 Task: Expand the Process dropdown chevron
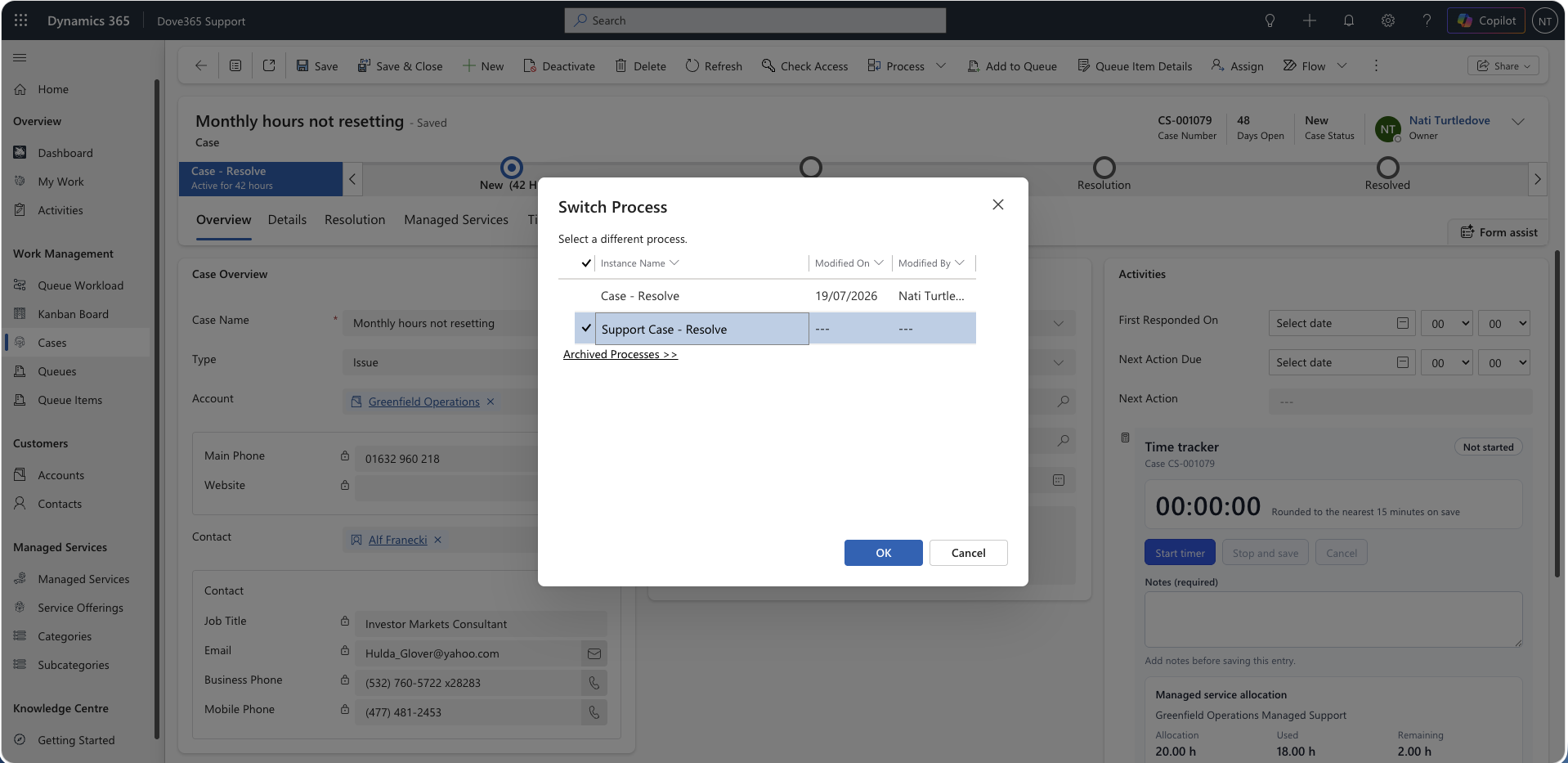pyautogui.click(x=941, y=66)
